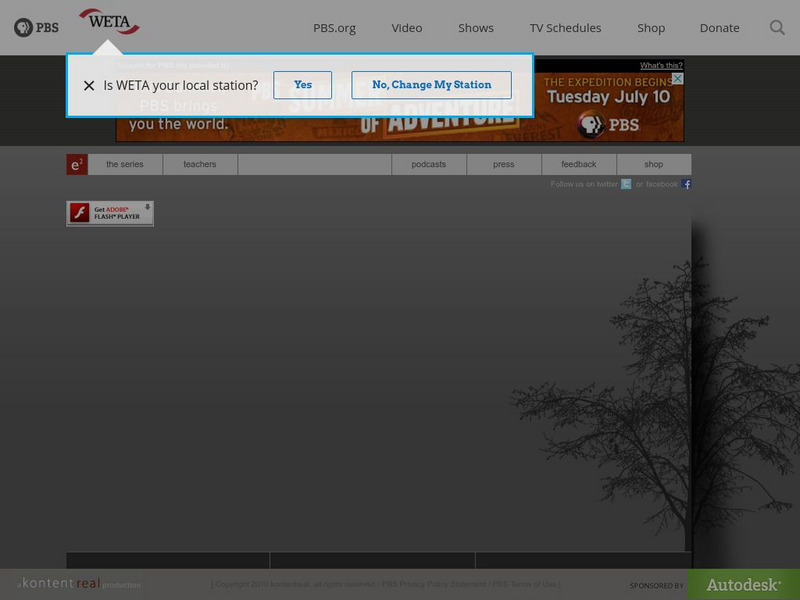
Task: Select the podcasts tab
Action: click(x=429, y=164)
